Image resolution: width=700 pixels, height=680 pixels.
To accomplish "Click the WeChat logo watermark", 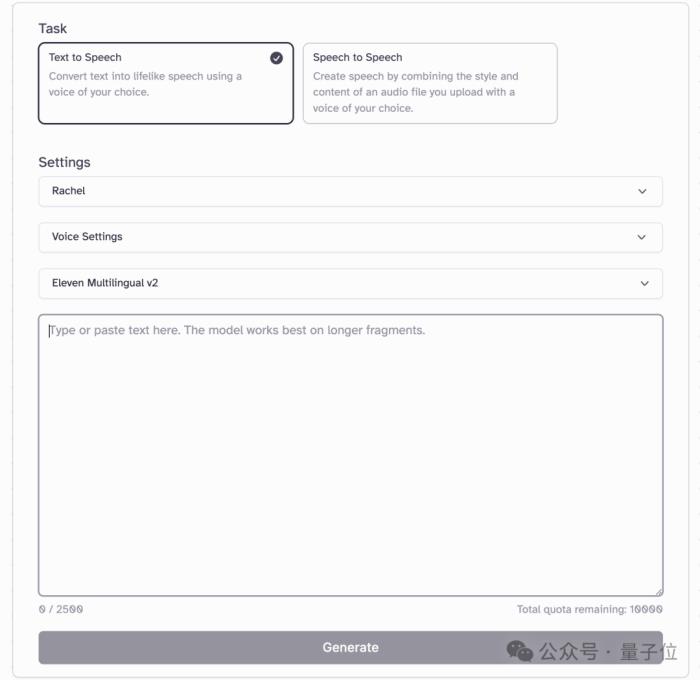I will (x=520, y=651).
